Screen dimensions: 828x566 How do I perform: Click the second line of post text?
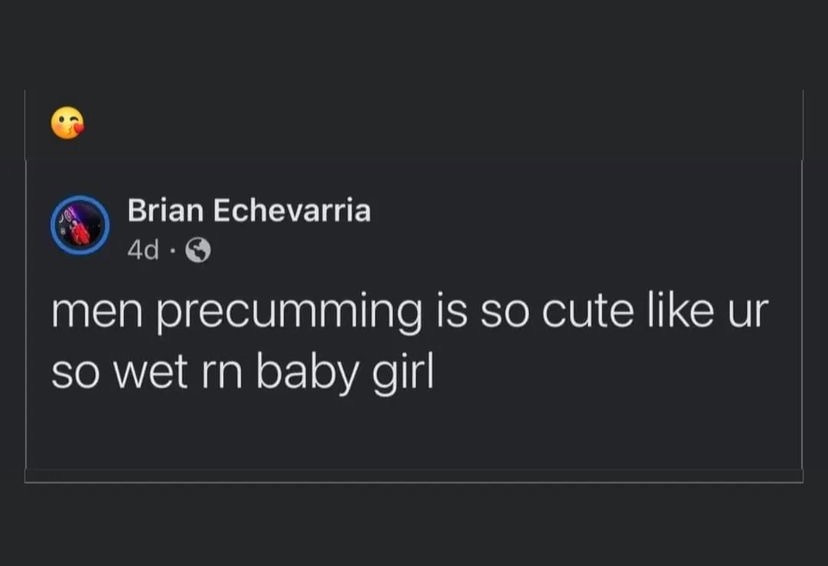coord(243,373)
